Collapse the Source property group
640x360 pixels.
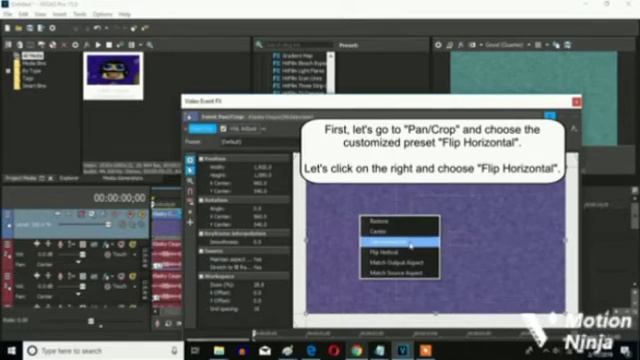(201, 251)
